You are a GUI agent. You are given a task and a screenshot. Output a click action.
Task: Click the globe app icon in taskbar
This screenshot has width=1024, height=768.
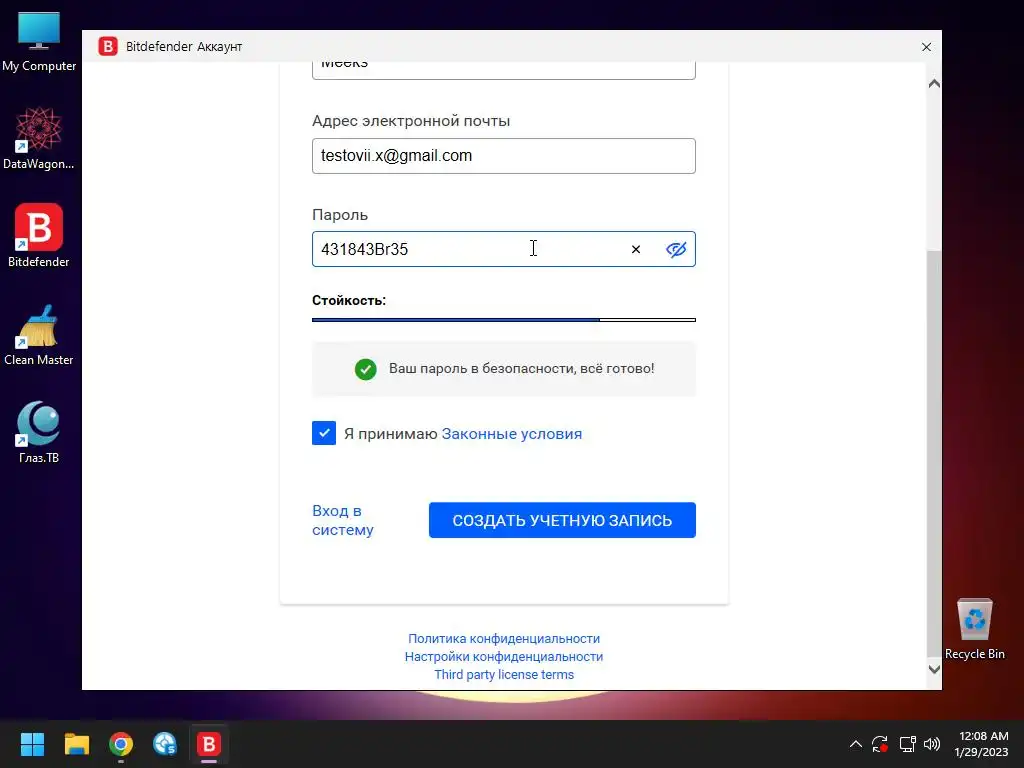pos(165,744)
